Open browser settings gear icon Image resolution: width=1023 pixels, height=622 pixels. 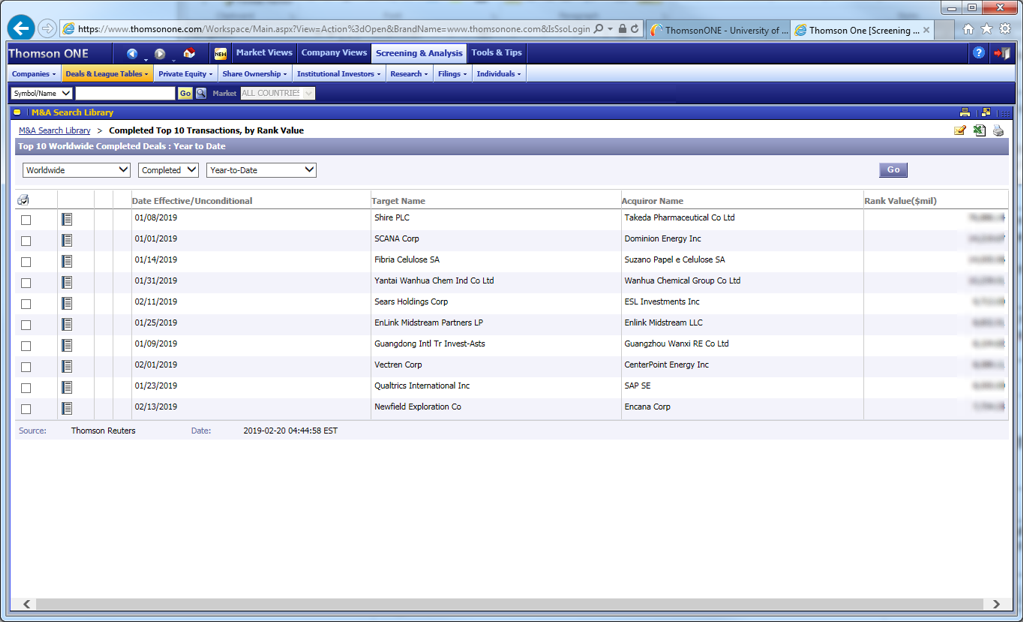click(x=1005, y=29)
